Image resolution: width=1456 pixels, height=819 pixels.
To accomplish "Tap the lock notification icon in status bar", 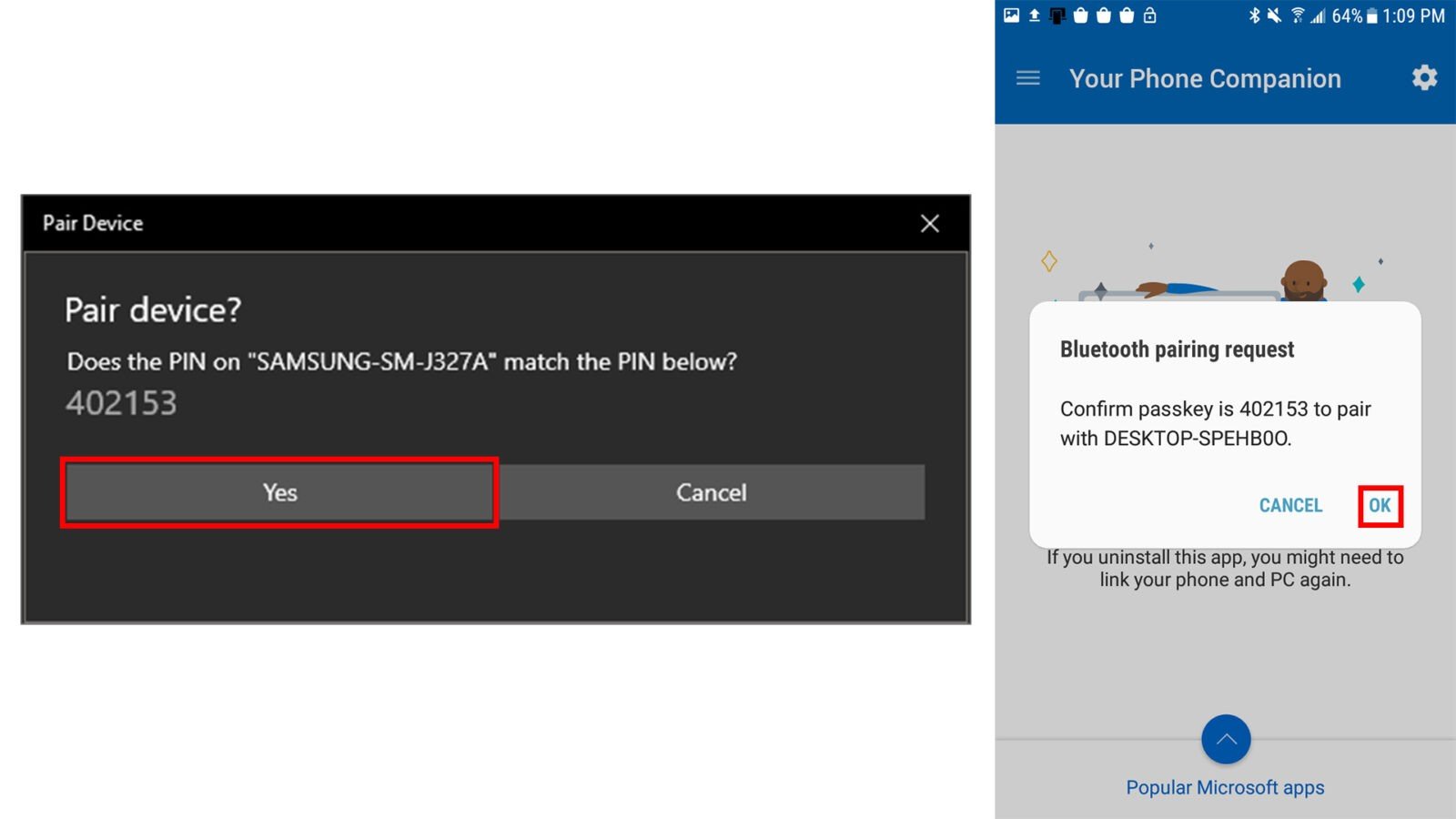I will 1149,15.
